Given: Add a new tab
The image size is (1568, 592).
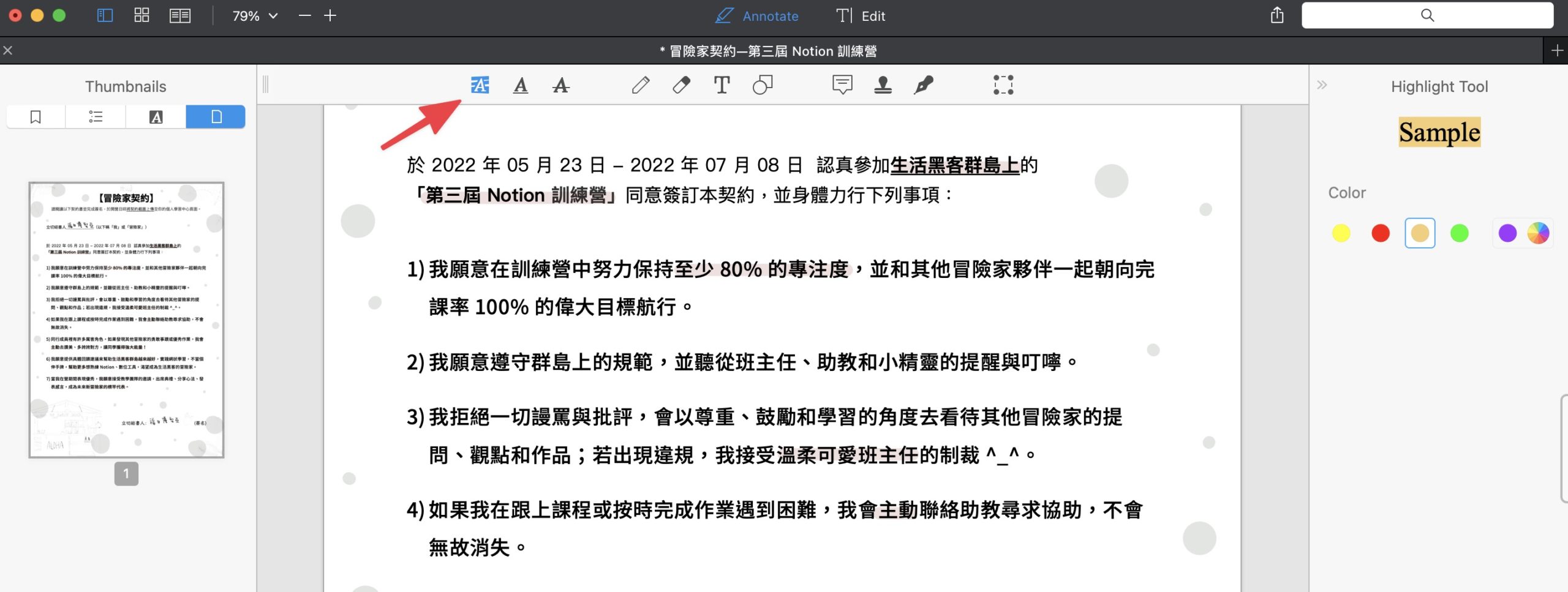Looking at the screenshot, I should pyautogui.click(x=1557, y=51).
